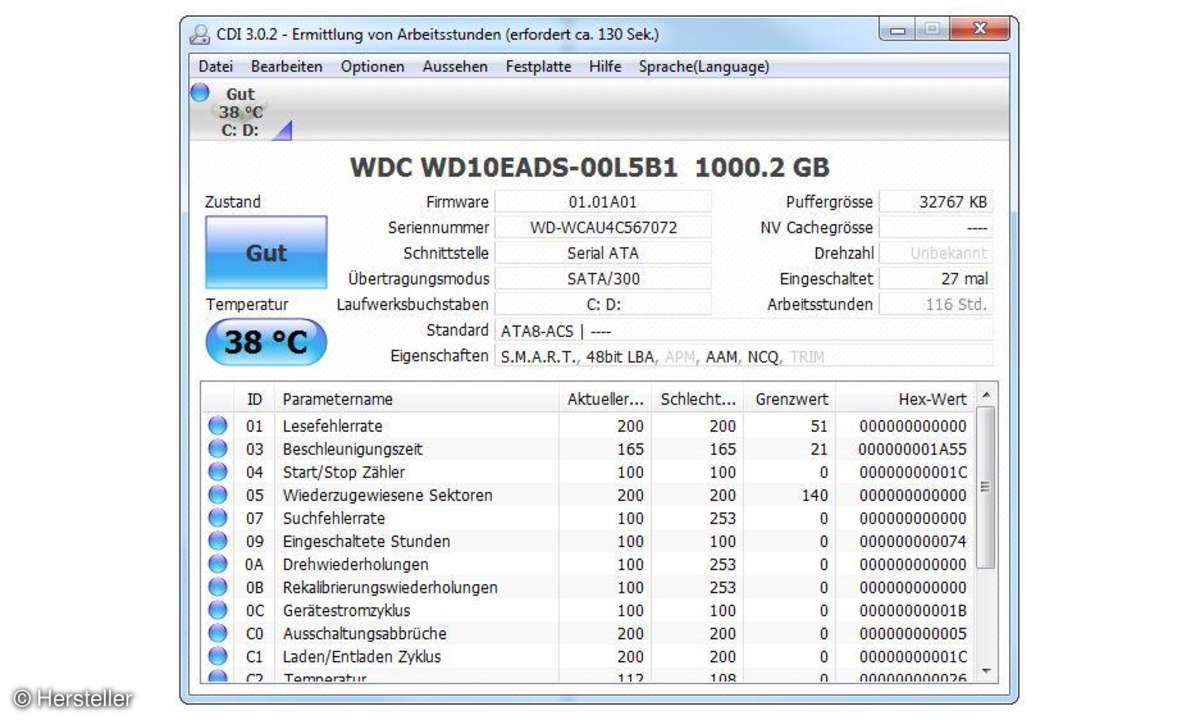Viewport: 1200px width, 720px height.
Task: Open the Aussehen menu
Action: coord(455,67)
